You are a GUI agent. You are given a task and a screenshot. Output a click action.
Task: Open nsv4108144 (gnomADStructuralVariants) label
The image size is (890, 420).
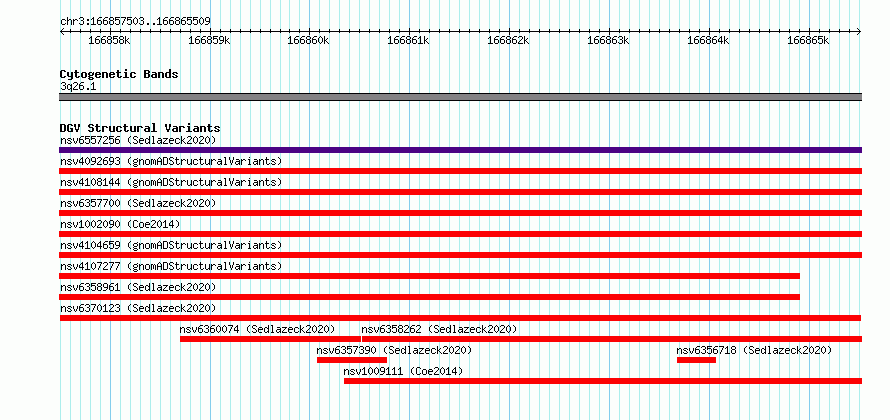pos(171,182)
